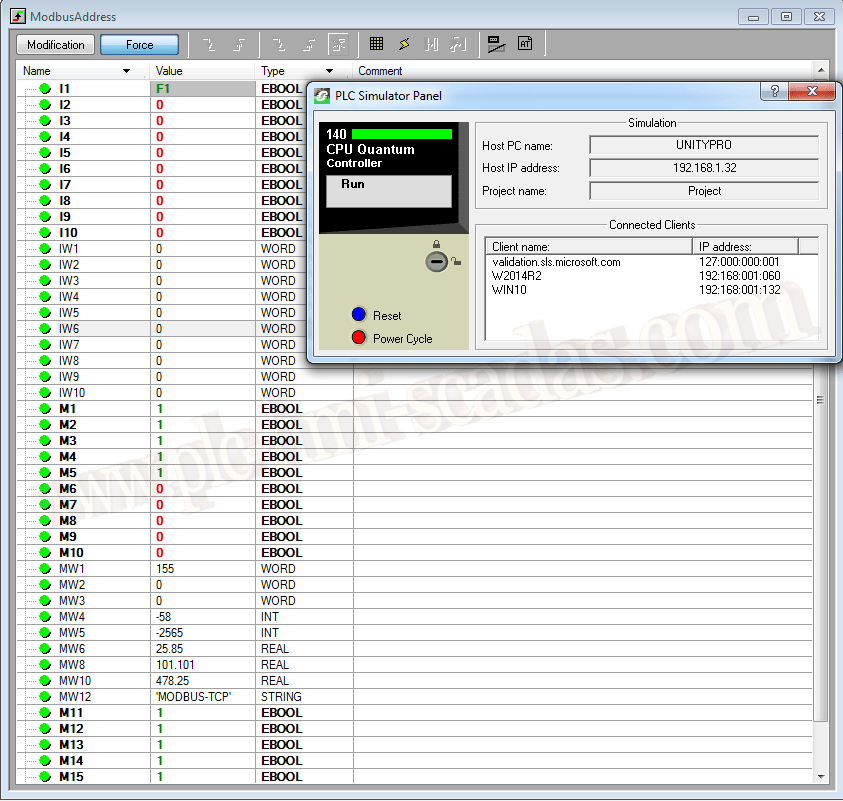Click the Client name column header
The image size is (843, 801).
tap(588, 246)
